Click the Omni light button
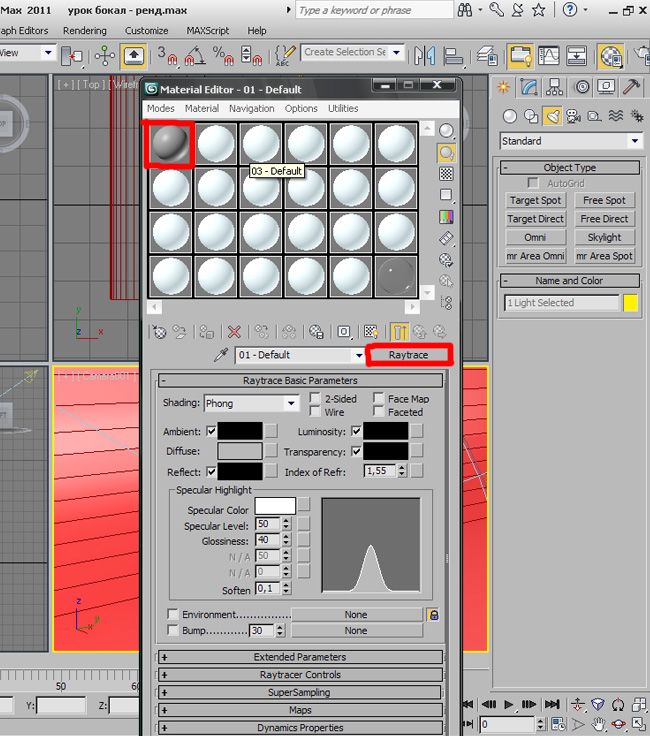Viewport: 650px width, 736px height. coord(535,238)
